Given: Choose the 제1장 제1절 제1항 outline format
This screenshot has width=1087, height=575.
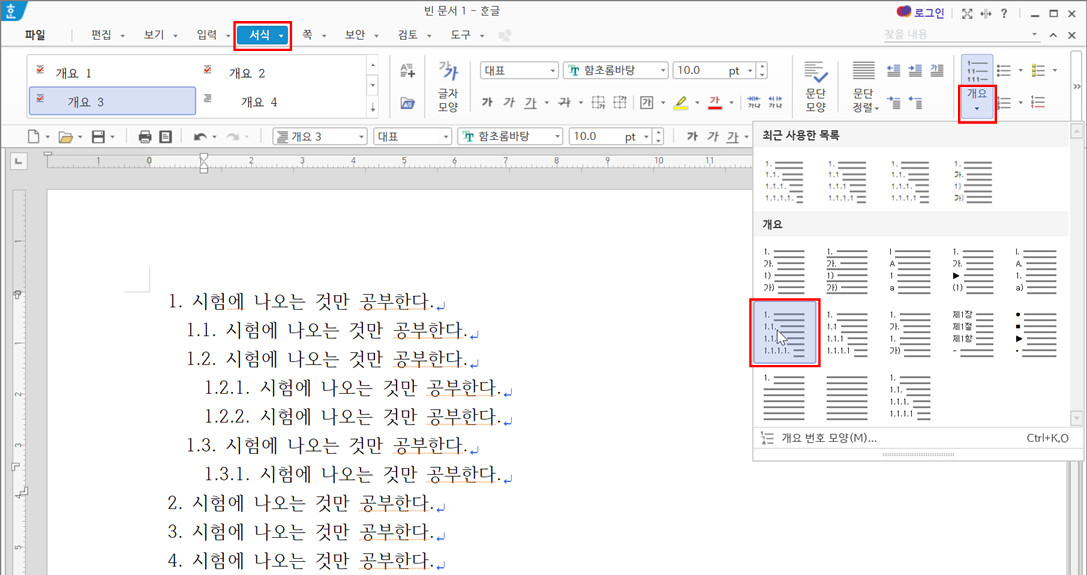Looking at the screenshot, I should click(973, 333).
